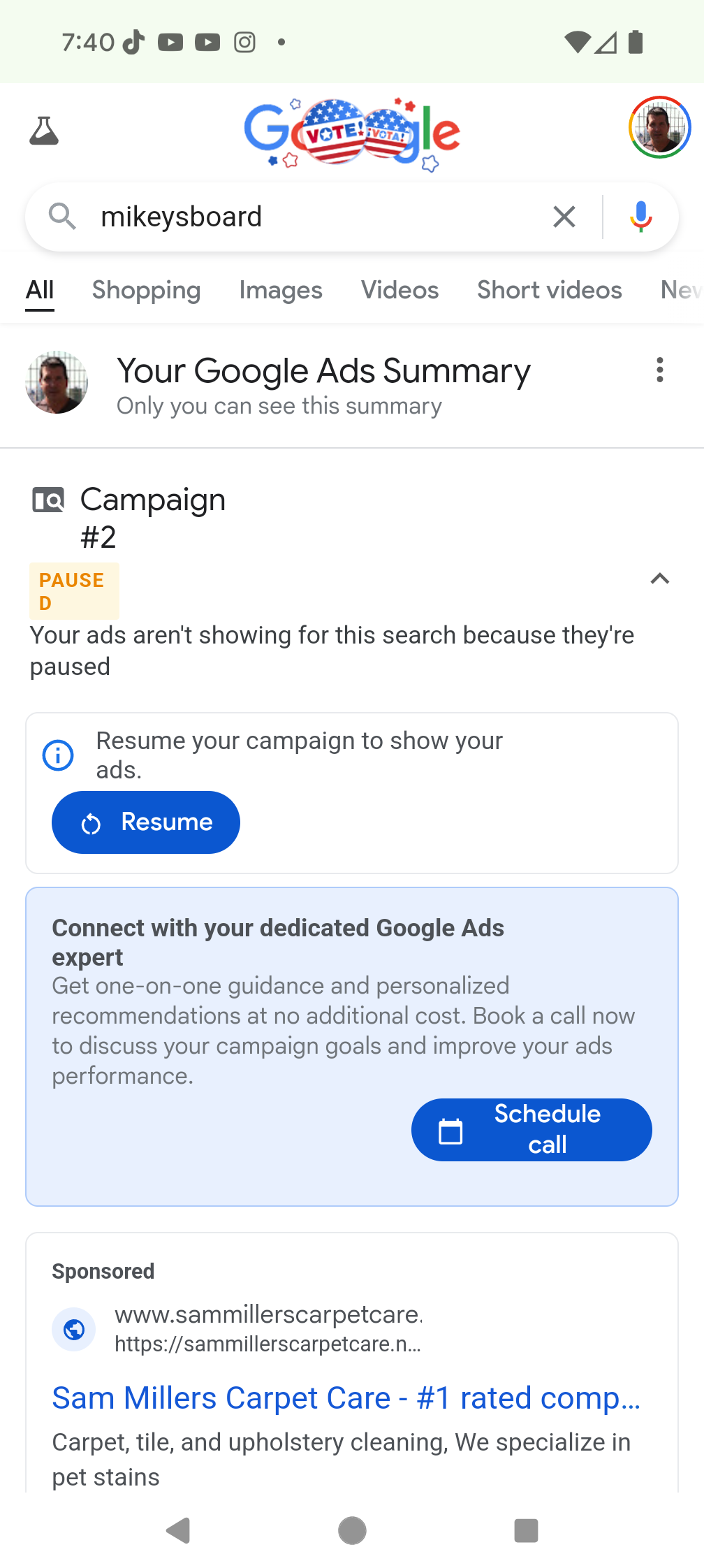This screenshot has height=1568, width=704.
Task: Tap the mikeysboard search field
Action: point(314,217)
